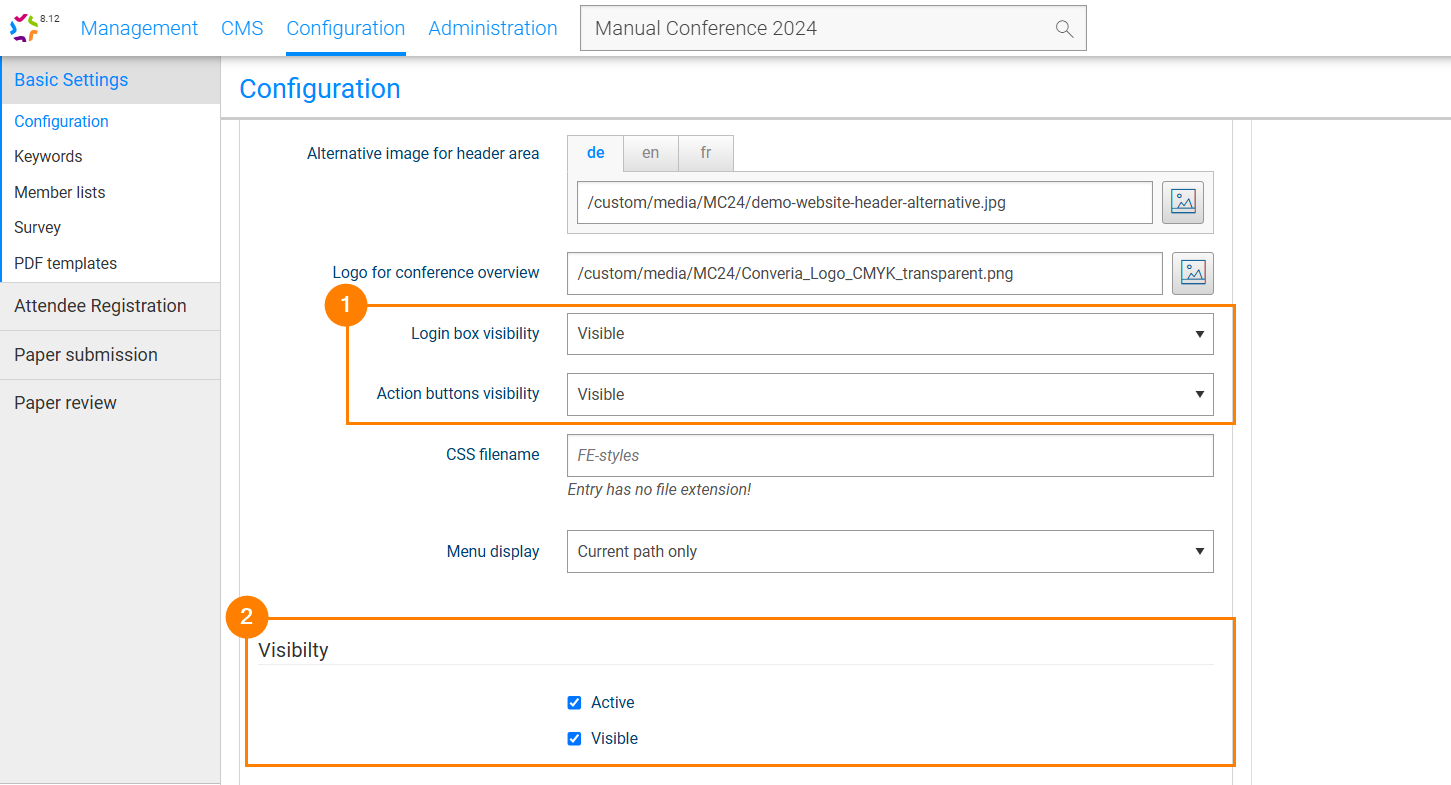Go to the Administration menu
Screen dimensions: 1451x785
click(492, 29)
